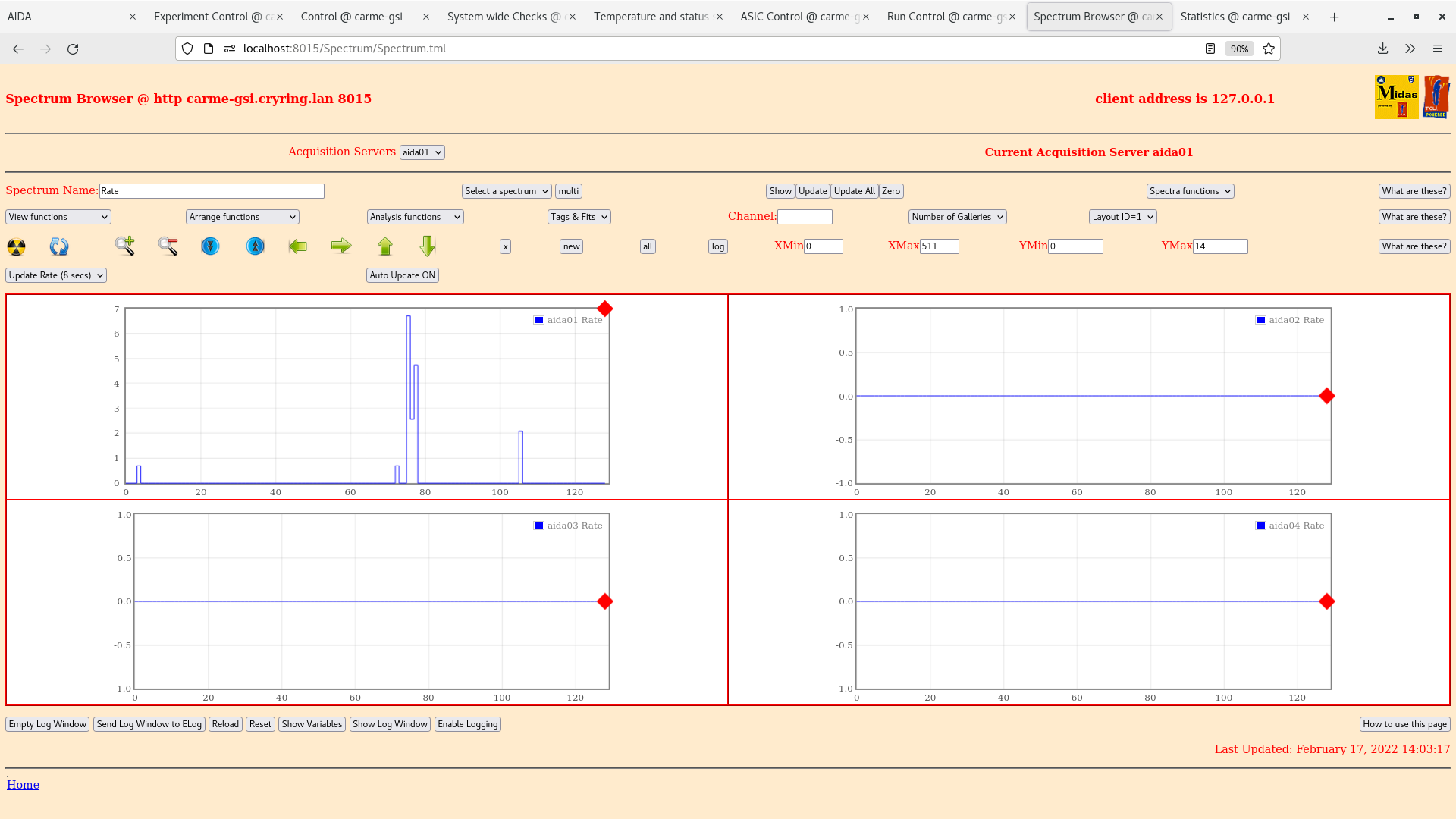The image size is (1456, 819).
Task: Click Enable Logging button
Action: 467,724
